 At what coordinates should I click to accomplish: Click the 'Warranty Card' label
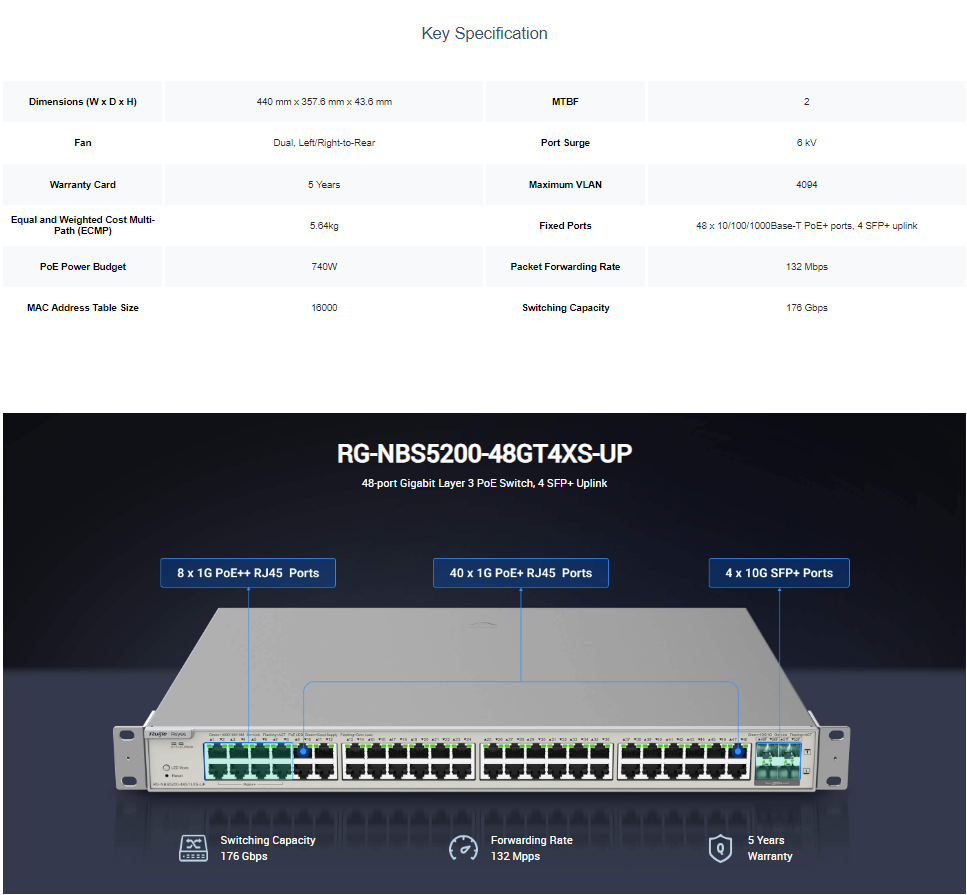coord(83,184)
